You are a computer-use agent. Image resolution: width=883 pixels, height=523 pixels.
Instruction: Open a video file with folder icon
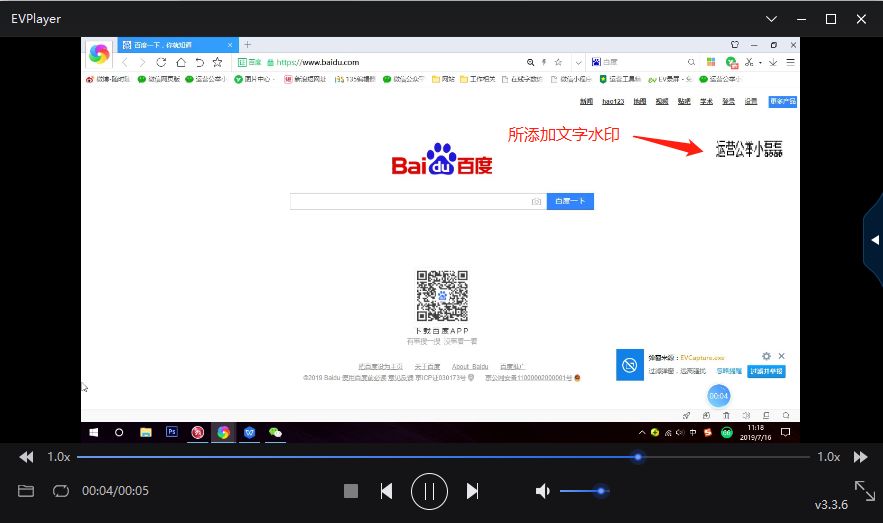(x=26, y=491)
